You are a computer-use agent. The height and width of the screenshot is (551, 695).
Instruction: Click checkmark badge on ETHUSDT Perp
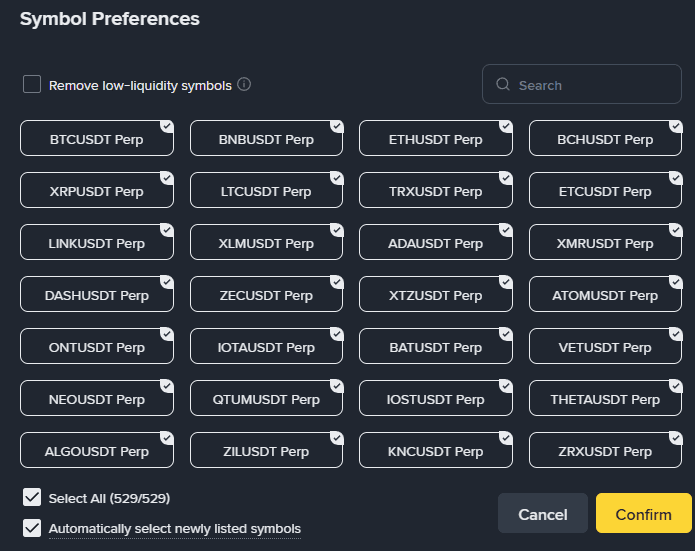pyautogui.click(x=506, y=126)
